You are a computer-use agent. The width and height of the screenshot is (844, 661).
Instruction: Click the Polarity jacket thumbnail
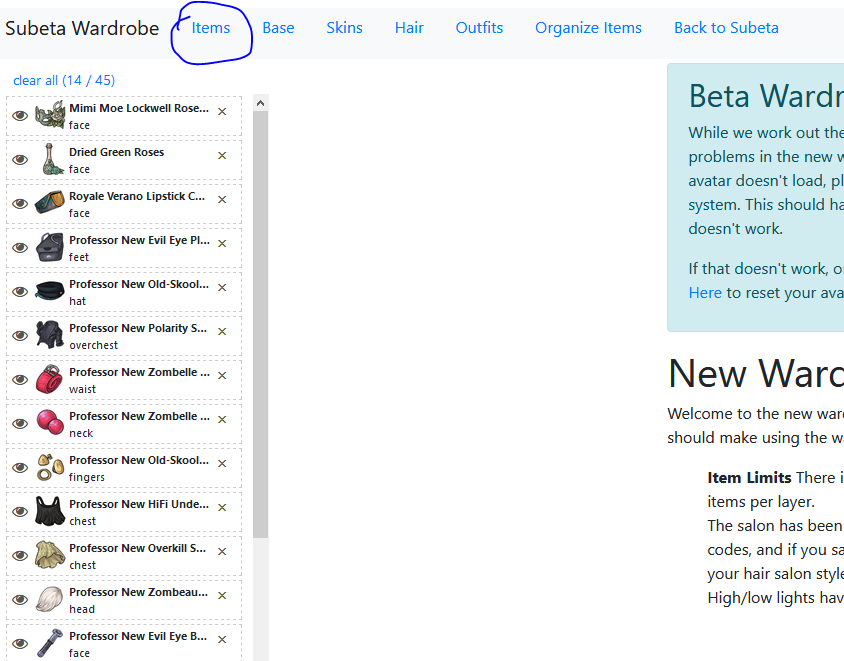[x=50, y=335]
